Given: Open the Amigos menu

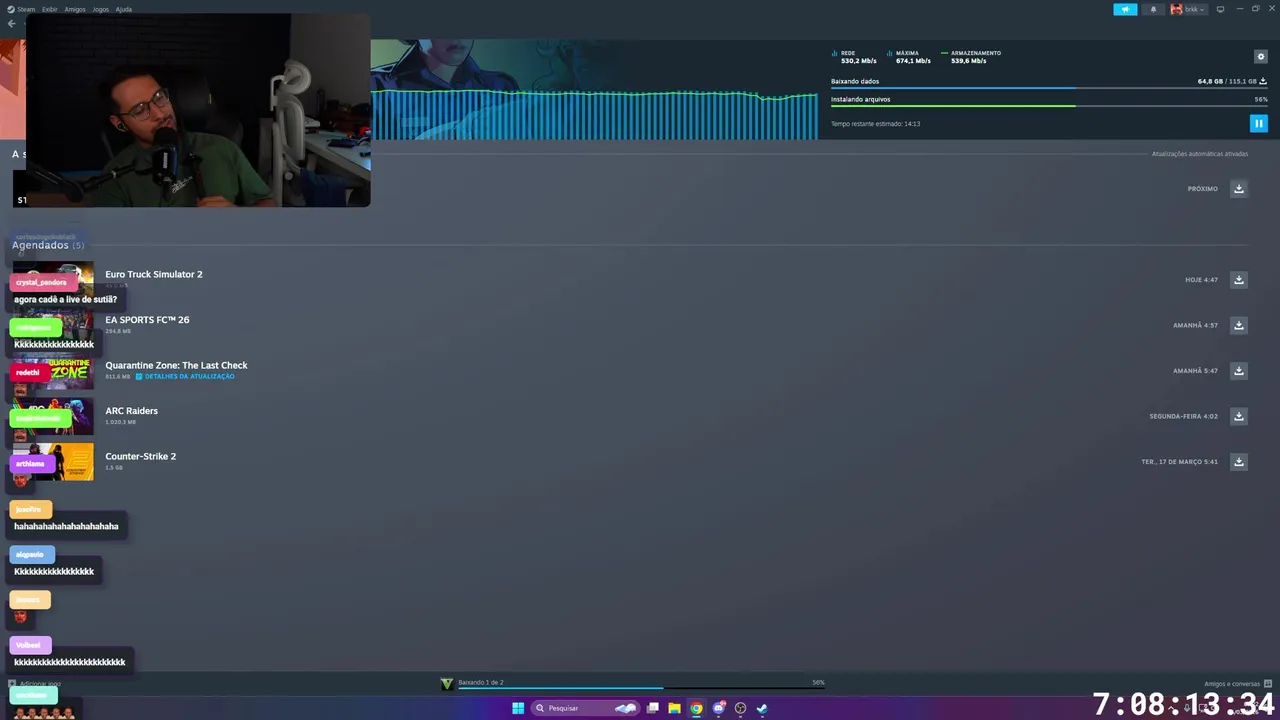Looking at the screenshot, I should coord(75,9).
